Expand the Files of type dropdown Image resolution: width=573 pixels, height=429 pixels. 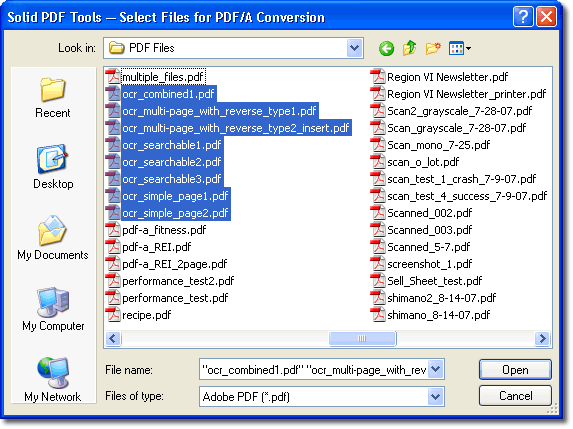tap(436, 396)
